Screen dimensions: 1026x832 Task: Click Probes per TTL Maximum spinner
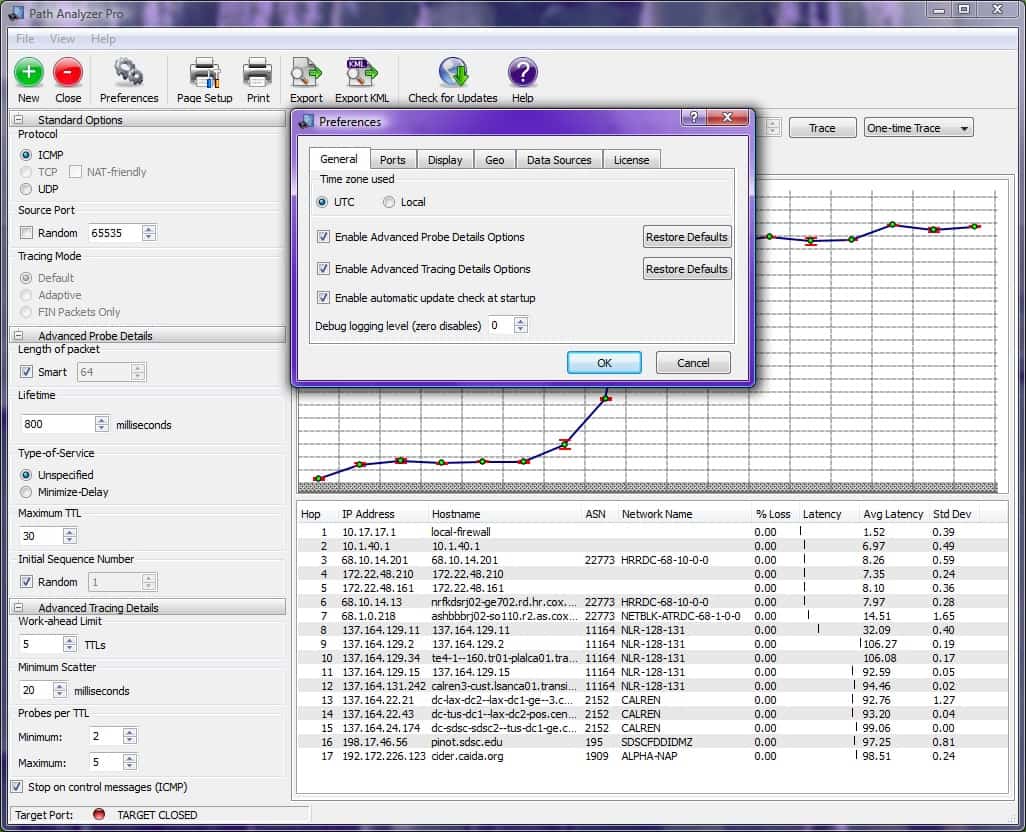pyautogui.click(x=130, y=762)
